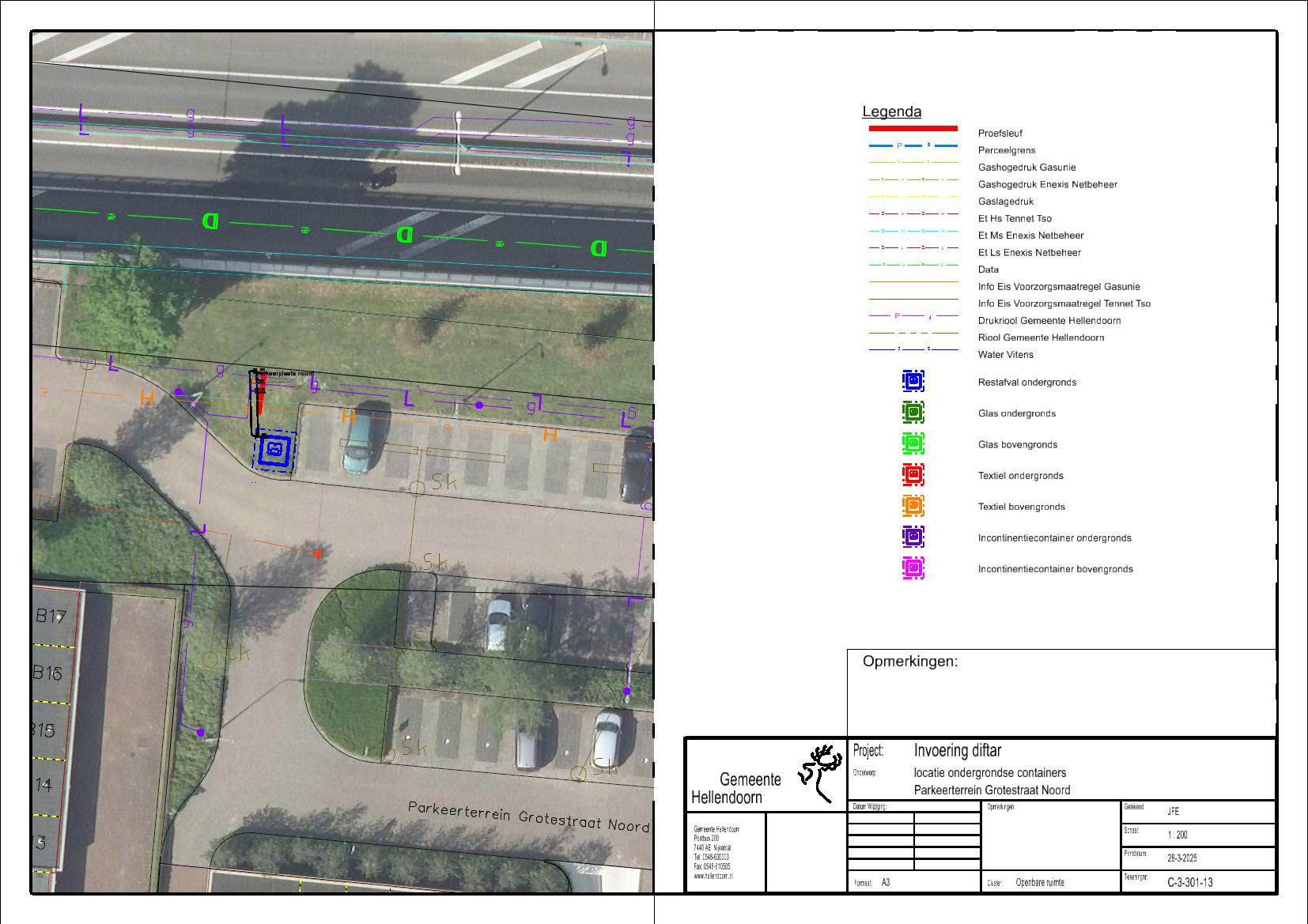
Task: Click the Glas ondergronds dark green icon
Action: pyautogui.click(x=913, y=413)
